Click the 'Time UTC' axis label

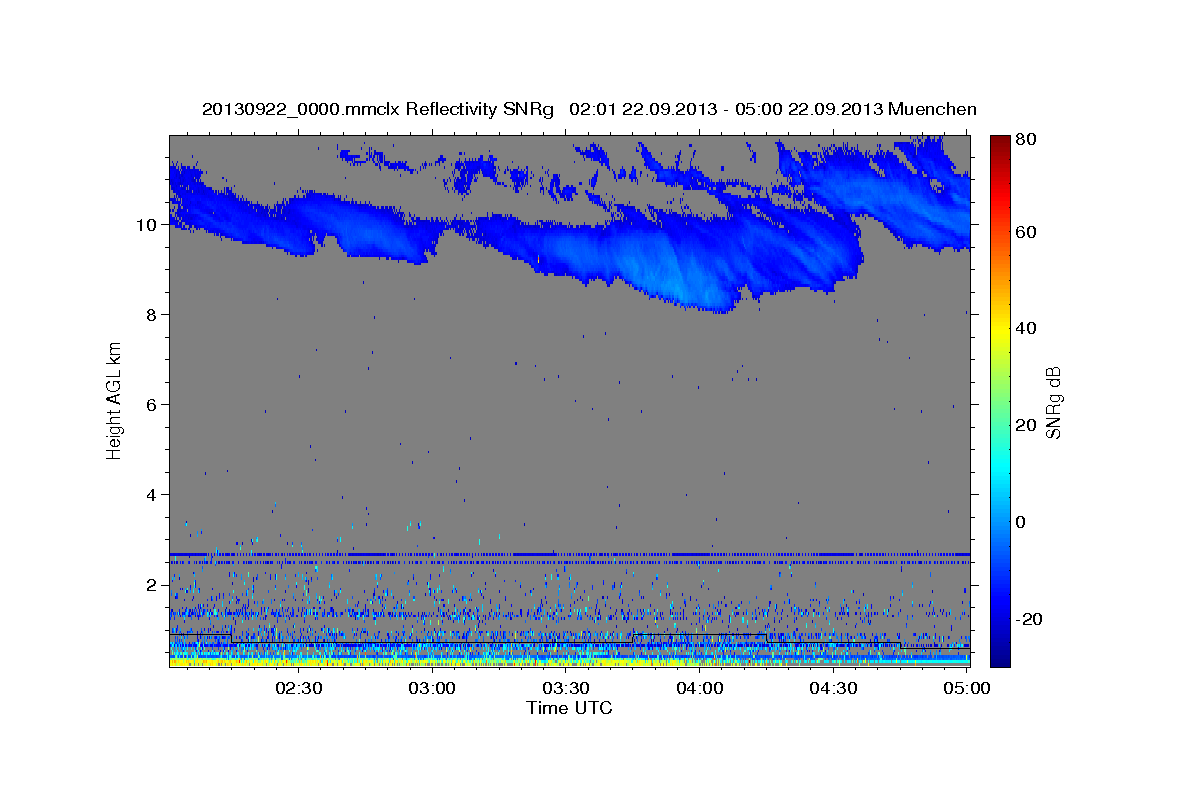point(569,708)
